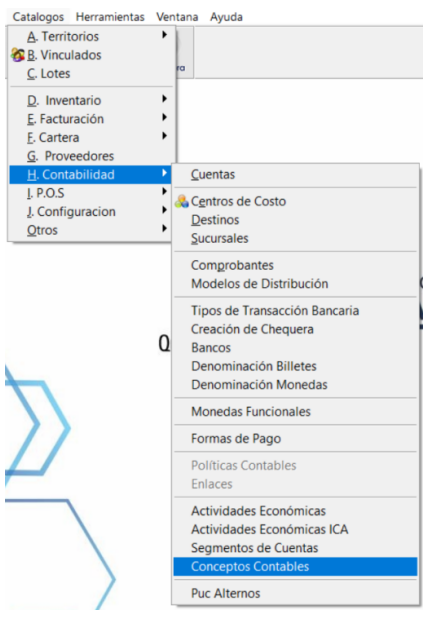Open the Herramientas menu
This screenshot has width=433, height=619.
[x=110, y=17]
